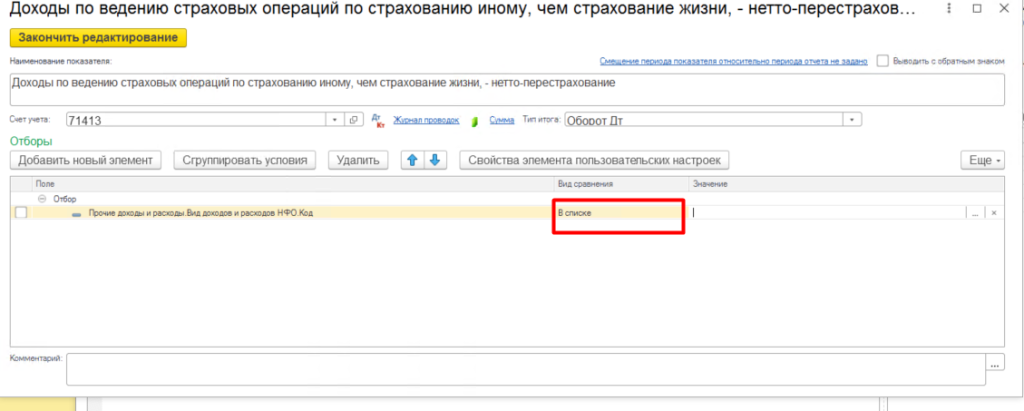Viewport: 1024px width, 411px height.
Task: Enable the 'Выводить с обратным знаком' checkbox
Action: [883, 61]
